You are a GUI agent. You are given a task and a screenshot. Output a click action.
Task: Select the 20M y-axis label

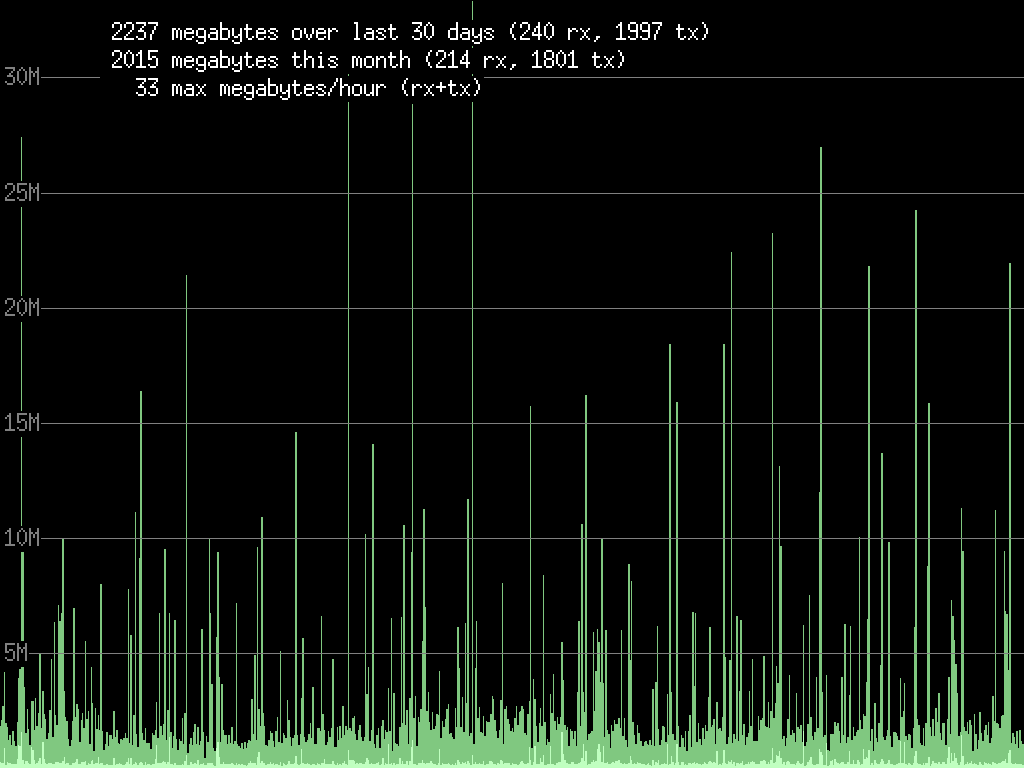point(21,307)
